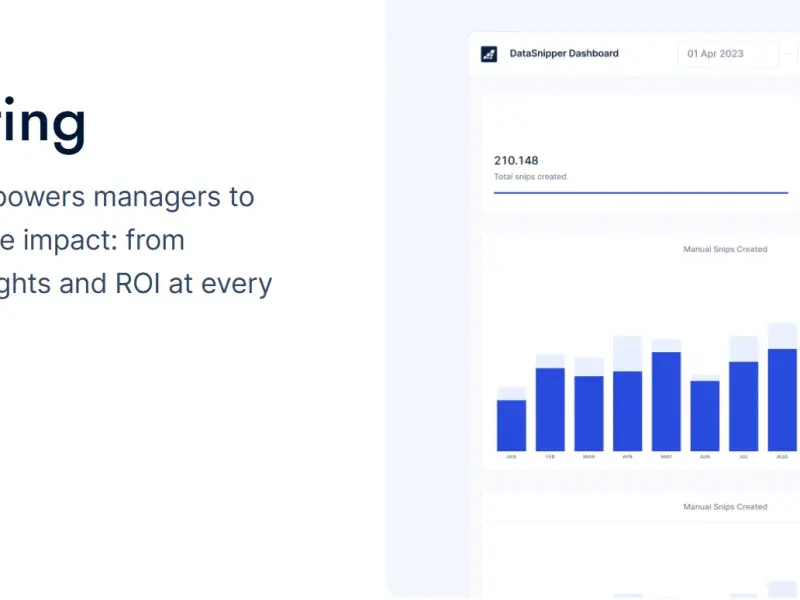Click the blue total snips progress line
The width and height of the screenshot is (800, 600).
tap(641, 193)
